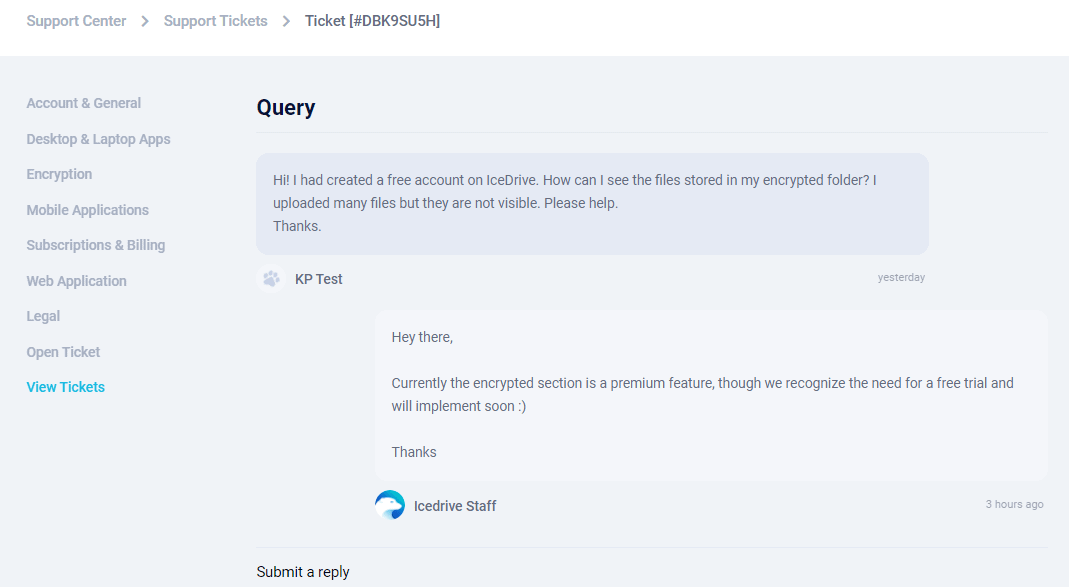Select Ticket [#DBK9SU5H] breadcrumb
The height and width of the screenshot is (587, 1069).
click(x=372, y=21)
